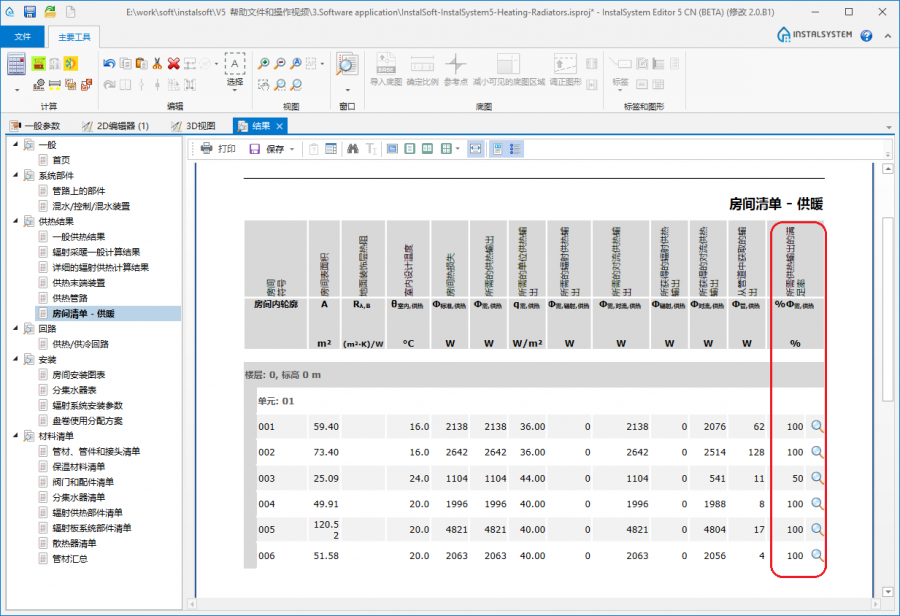Click the scissors cut icon in ribbon
The image size is (900, 616).
coord(157,63)
